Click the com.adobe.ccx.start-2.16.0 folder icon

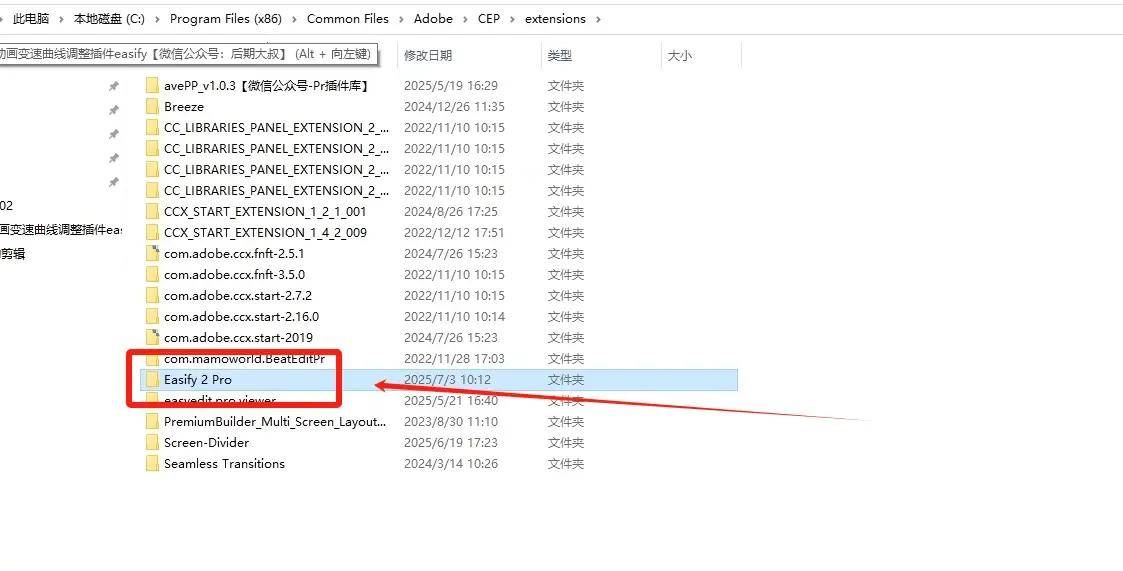coord(152,317)
